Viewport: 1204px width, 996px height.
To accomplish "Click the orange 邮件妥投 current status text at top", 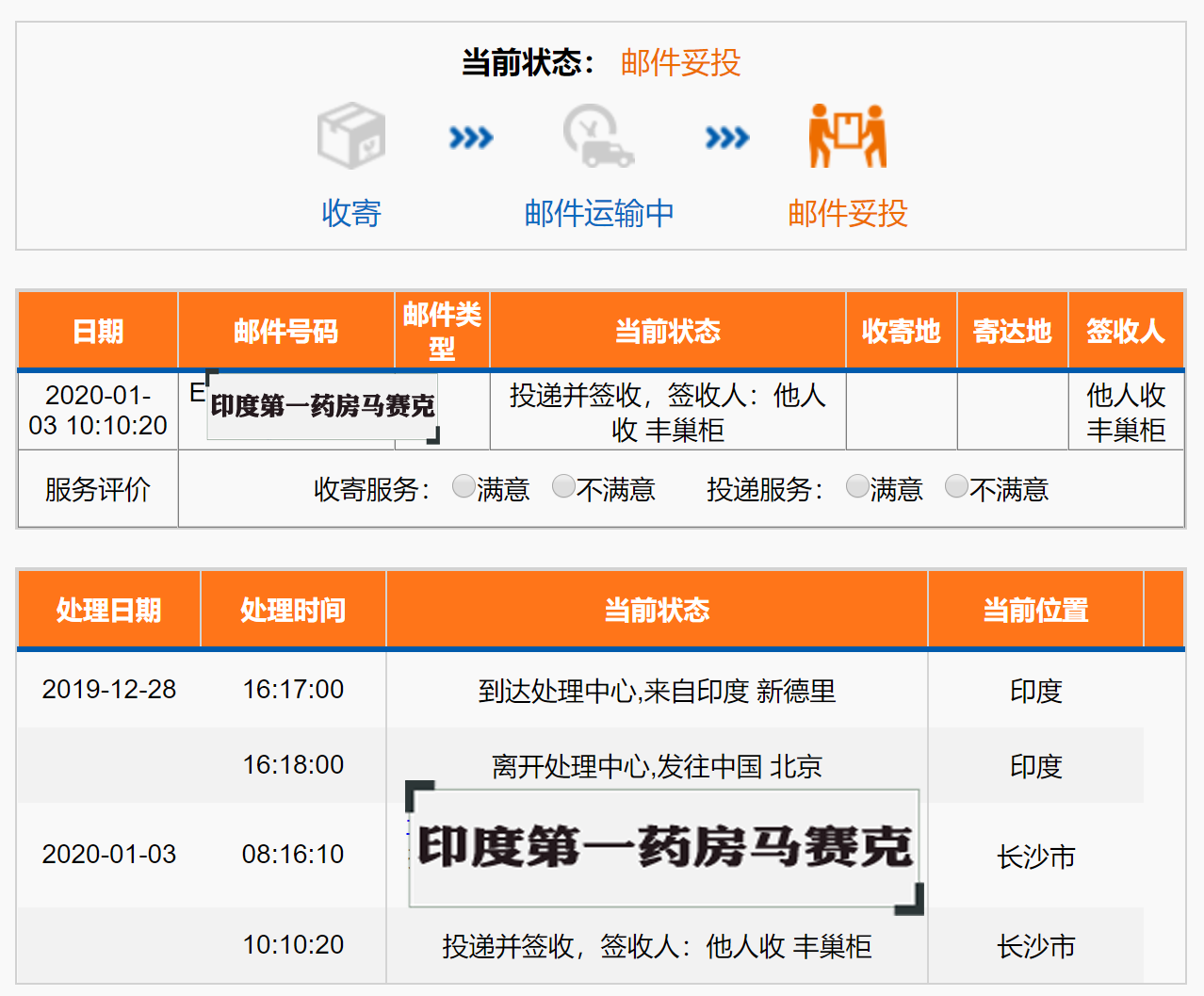I will click(680, 63).
